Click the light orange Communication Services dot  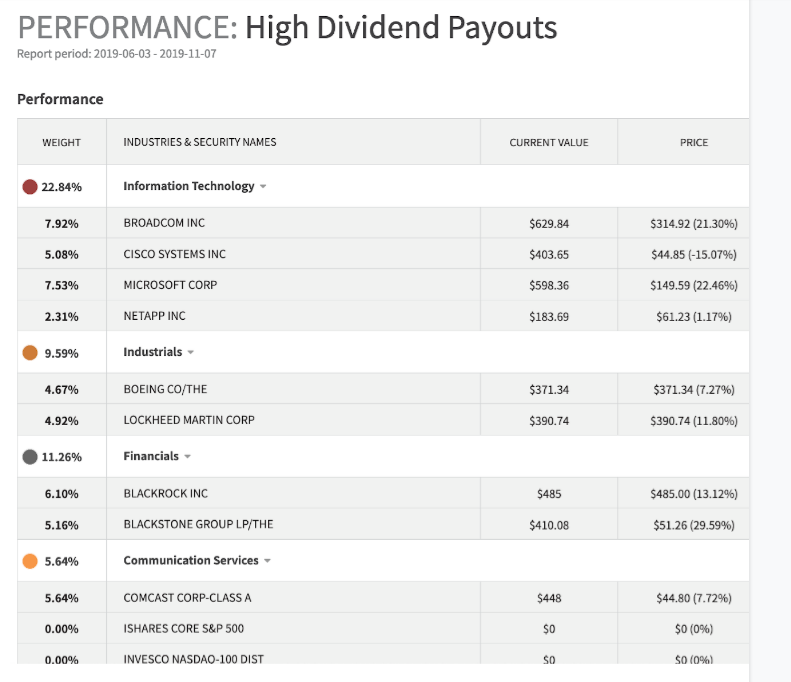point(30,561)
